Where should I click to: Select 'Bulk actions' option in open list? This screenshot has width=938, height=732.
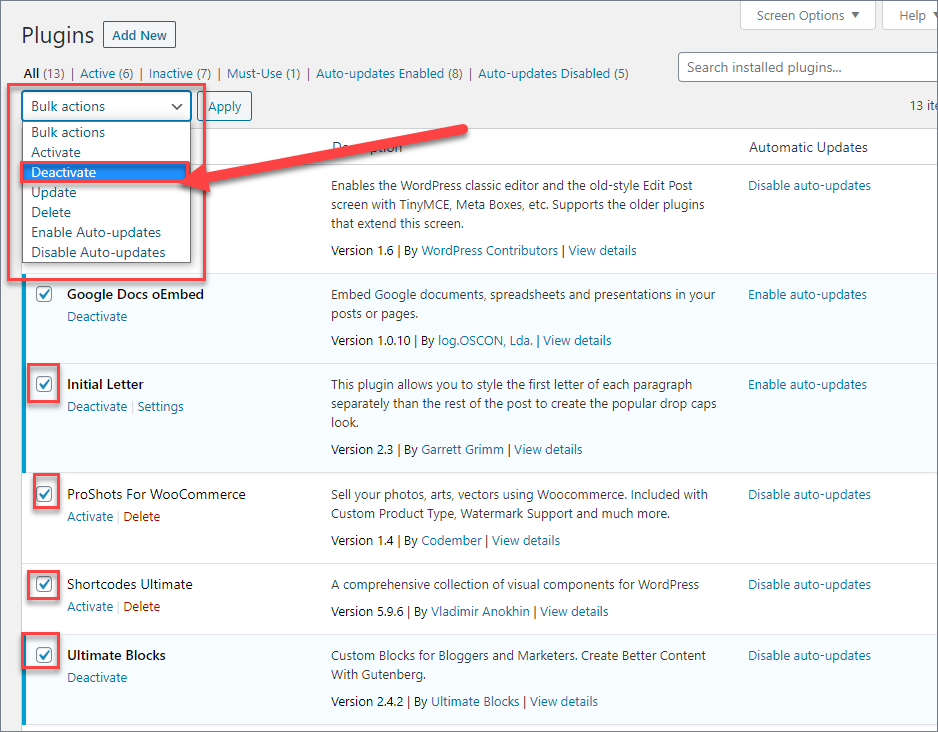point(106,132)
